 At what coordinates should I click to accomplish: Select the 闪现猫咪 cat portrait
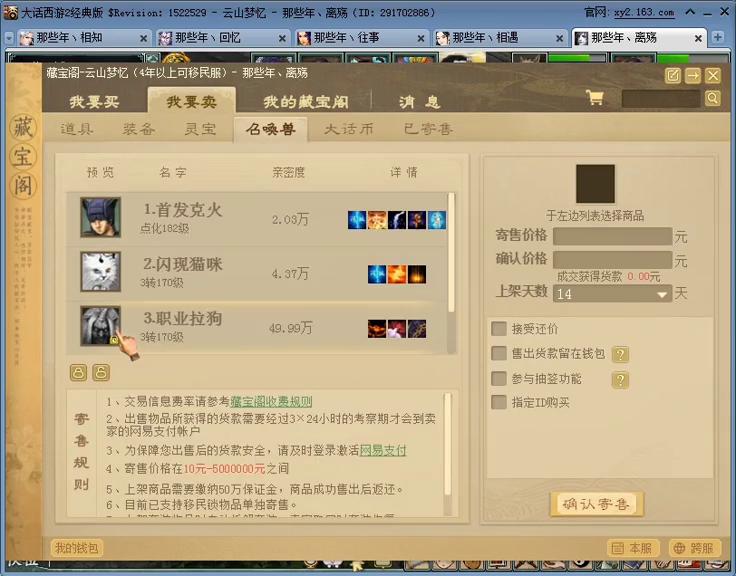point(100,272)
